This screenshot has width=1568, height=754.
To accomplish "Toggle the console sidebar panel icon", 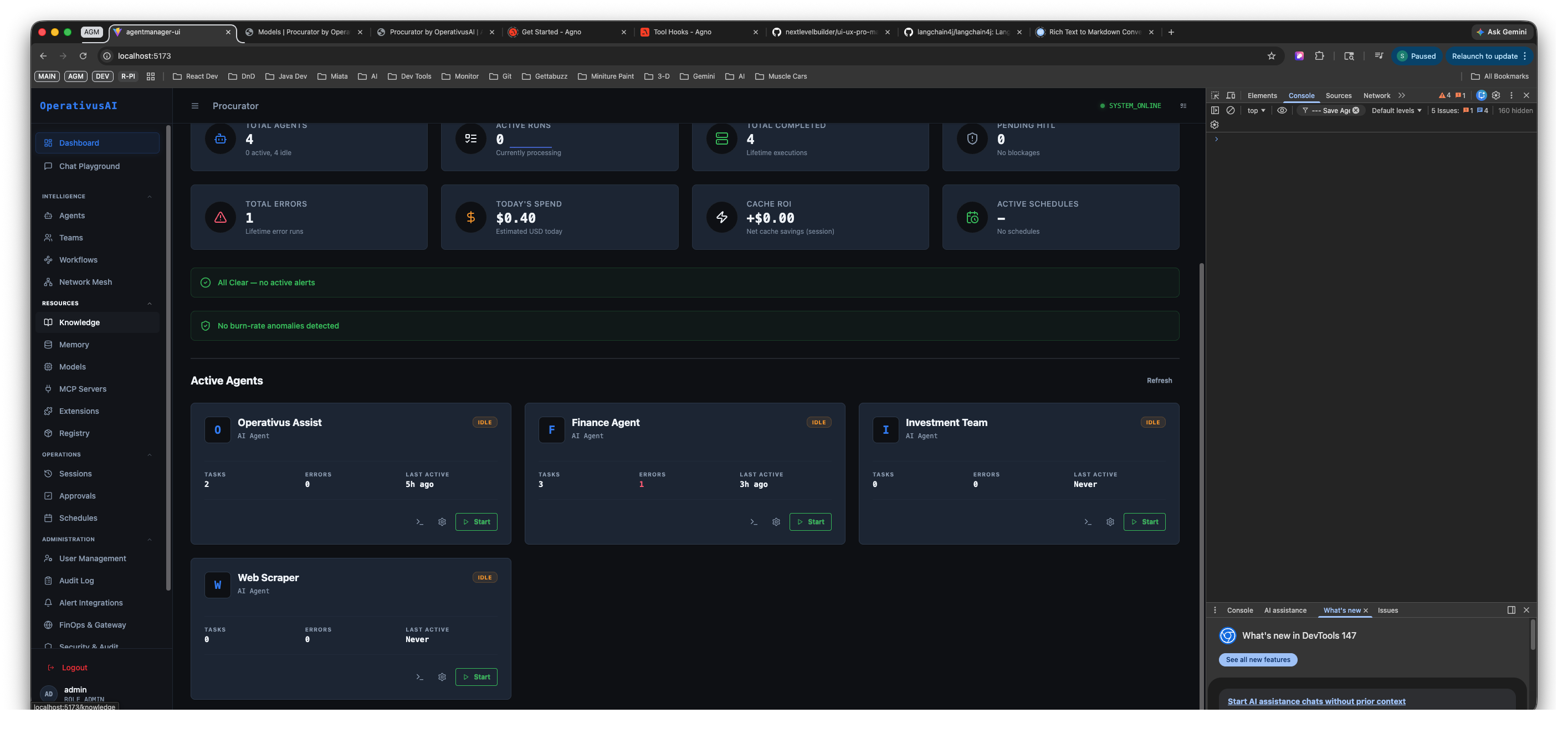I will [1215, 111].
